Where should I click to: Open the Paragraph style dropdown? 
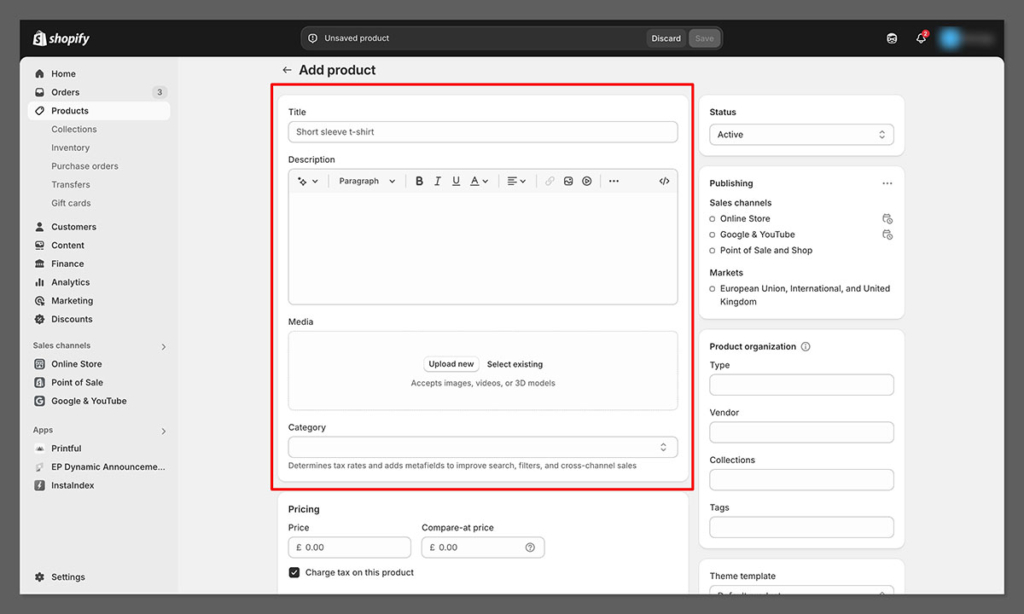(368, 181)
